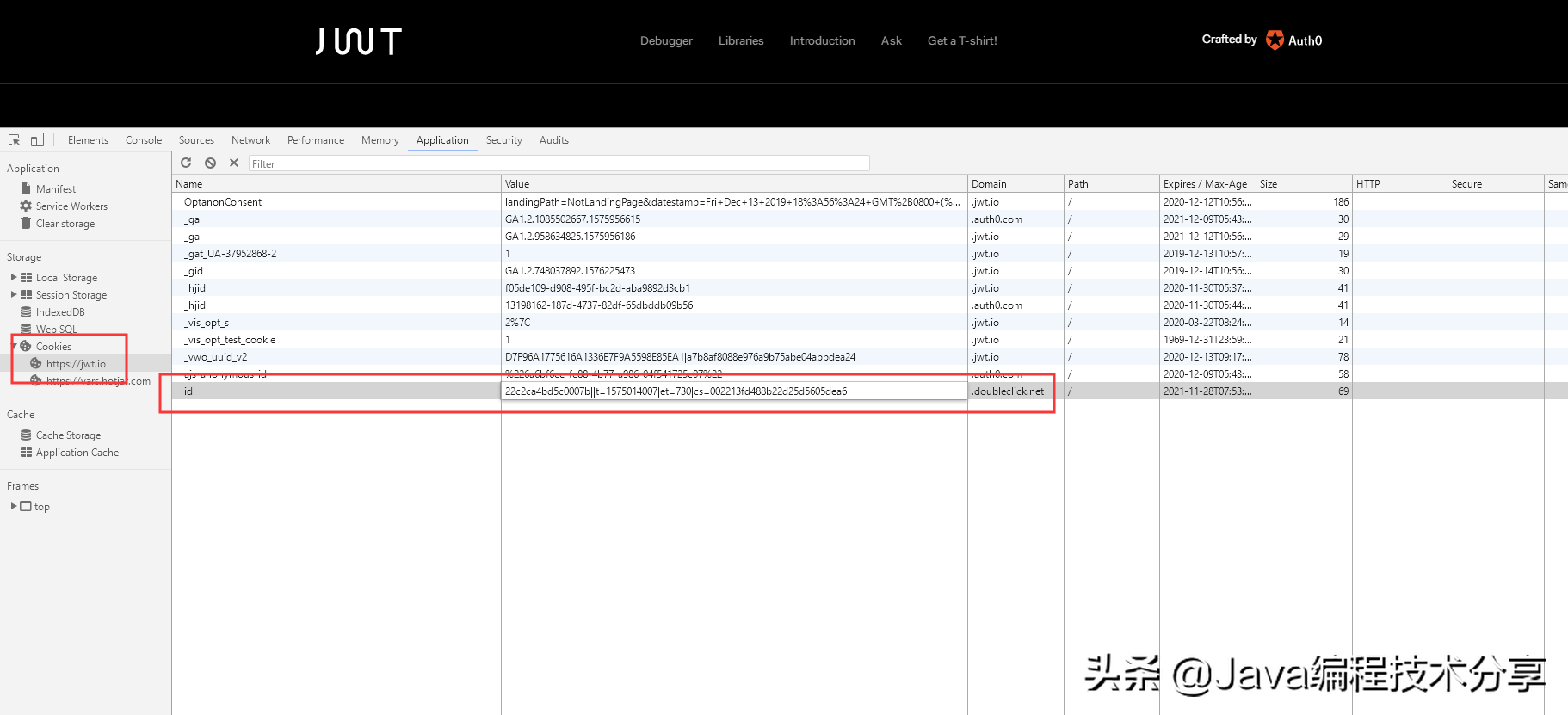Sort by Expires / Max-Age column
Image resolution: width=1568 pixels, height=715 pixels.
pyautogui.click(x=1207, y=183)
